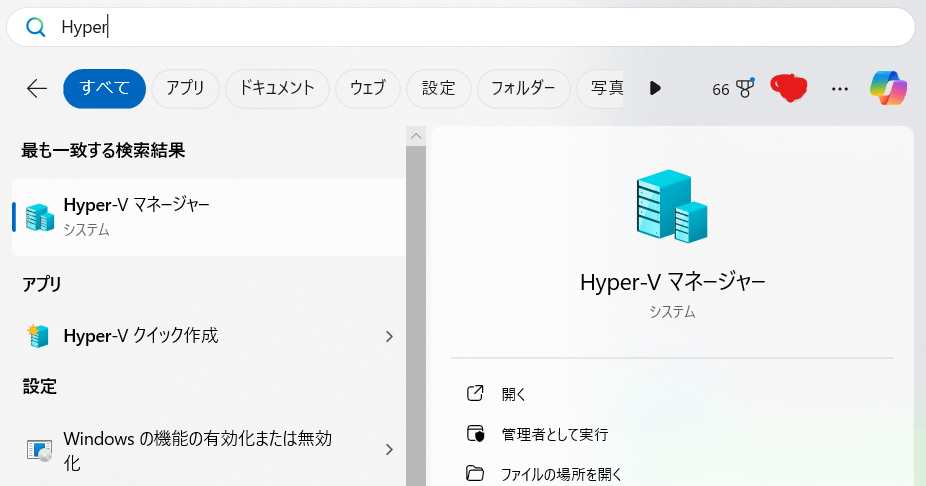Show more filters with play arrow

click(x=655, y=89)
